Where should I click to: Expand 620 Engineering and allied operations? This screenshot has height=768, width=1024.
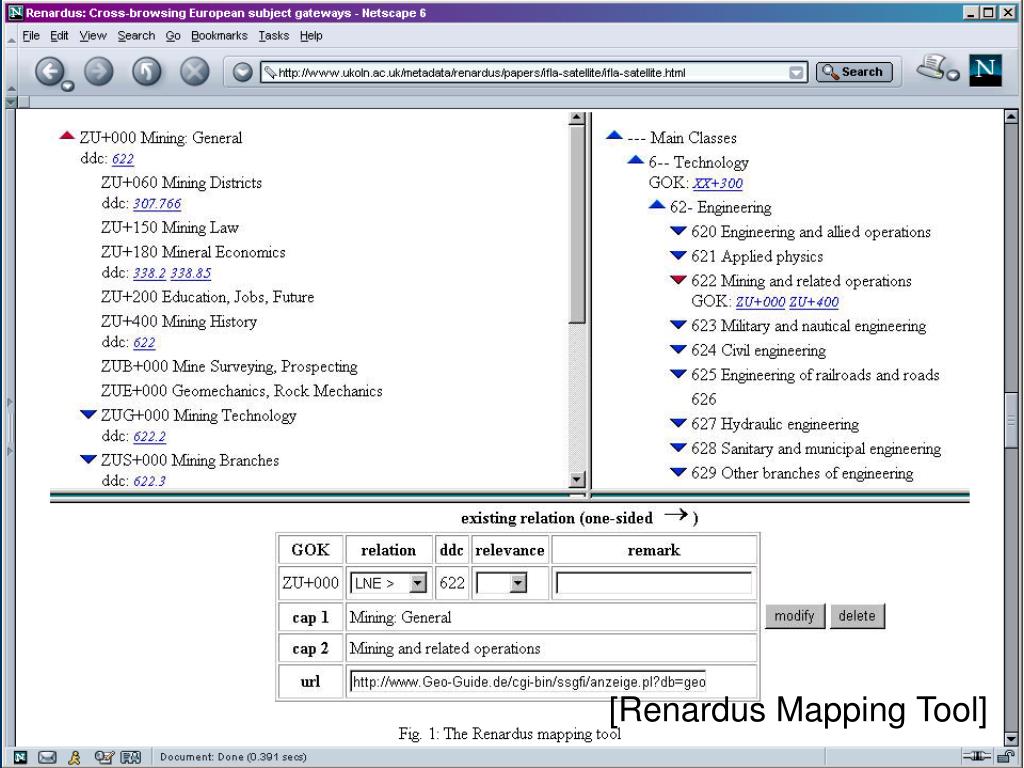[x=679, y=231]
